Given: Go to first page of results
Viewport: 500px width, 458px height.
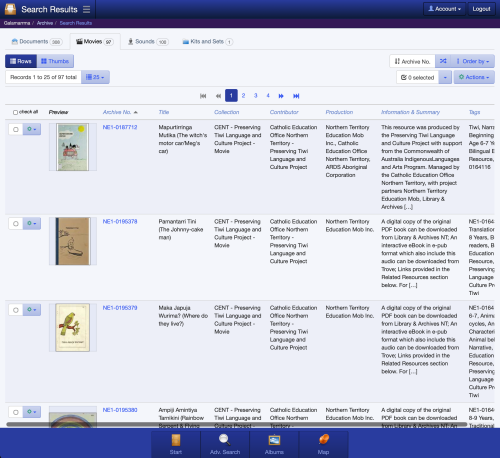Looking at the screenshot, I should pos(203,96).
